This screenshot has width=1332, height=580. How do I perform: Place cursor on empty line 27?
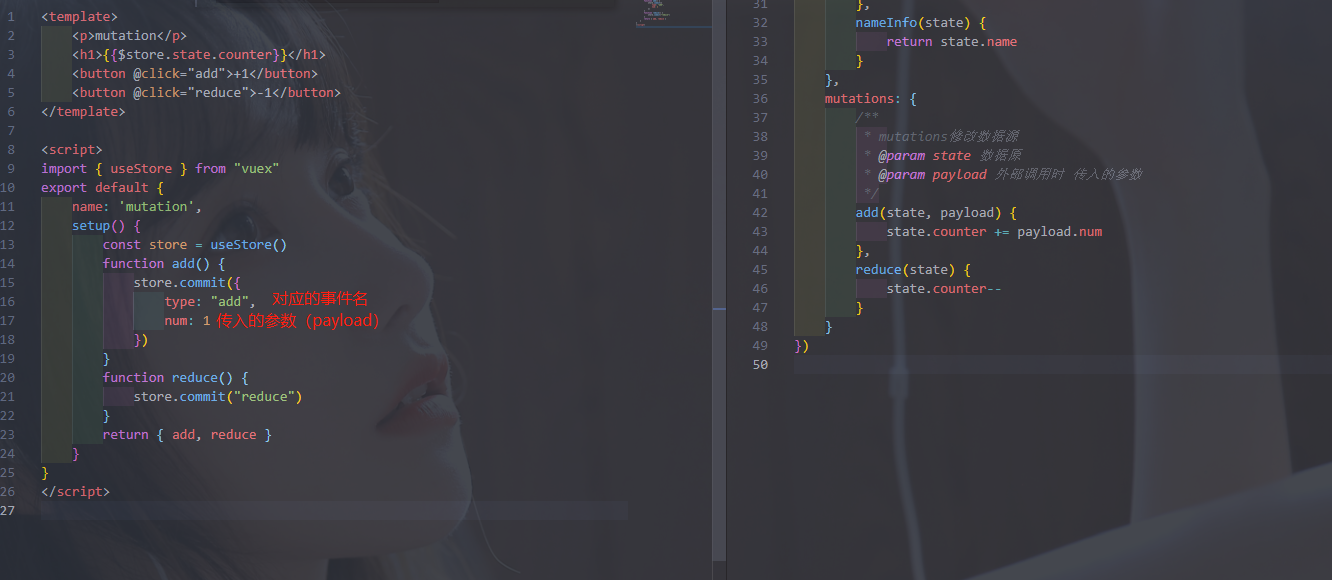(x=334, y=511)
